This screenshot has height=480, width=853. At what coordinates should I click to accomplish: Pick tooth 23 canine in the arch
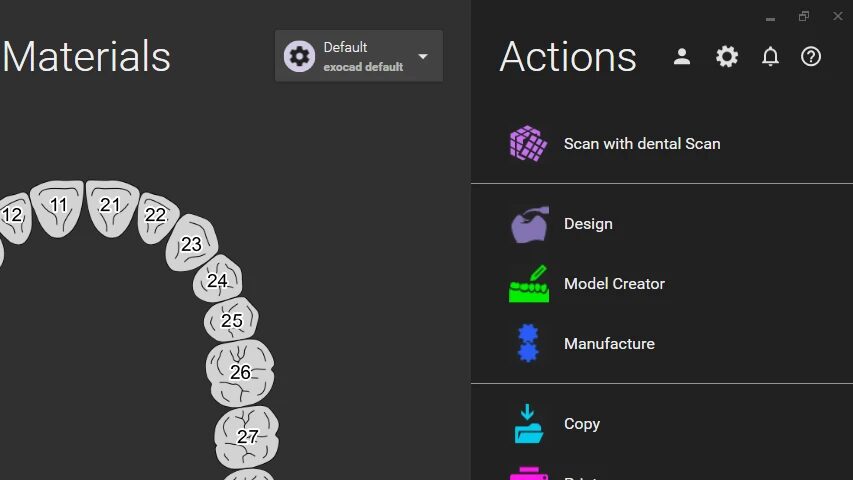pyautogui.click(x=192, y=243)
